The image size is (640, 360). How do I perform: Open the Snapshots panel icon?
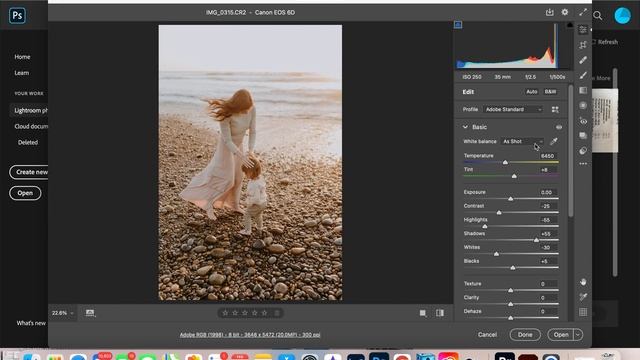(x=583, y=136)
